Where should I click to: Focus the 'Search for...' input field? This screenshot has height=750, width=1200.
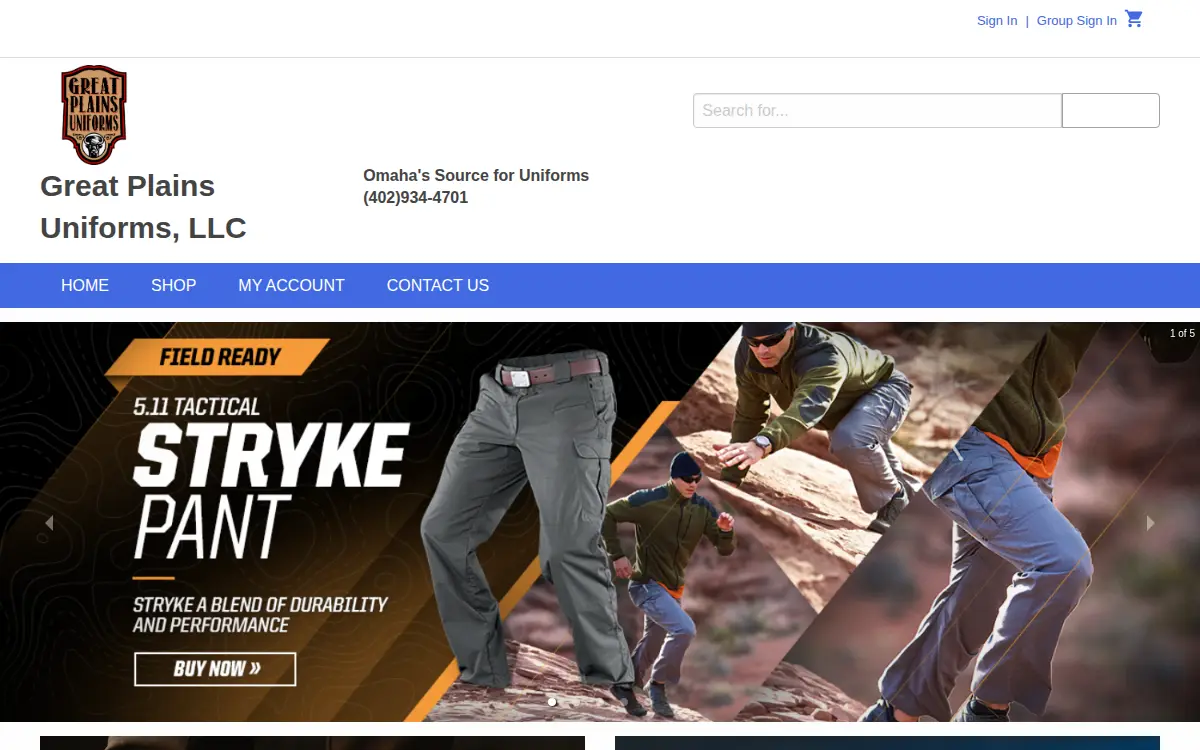877,110
